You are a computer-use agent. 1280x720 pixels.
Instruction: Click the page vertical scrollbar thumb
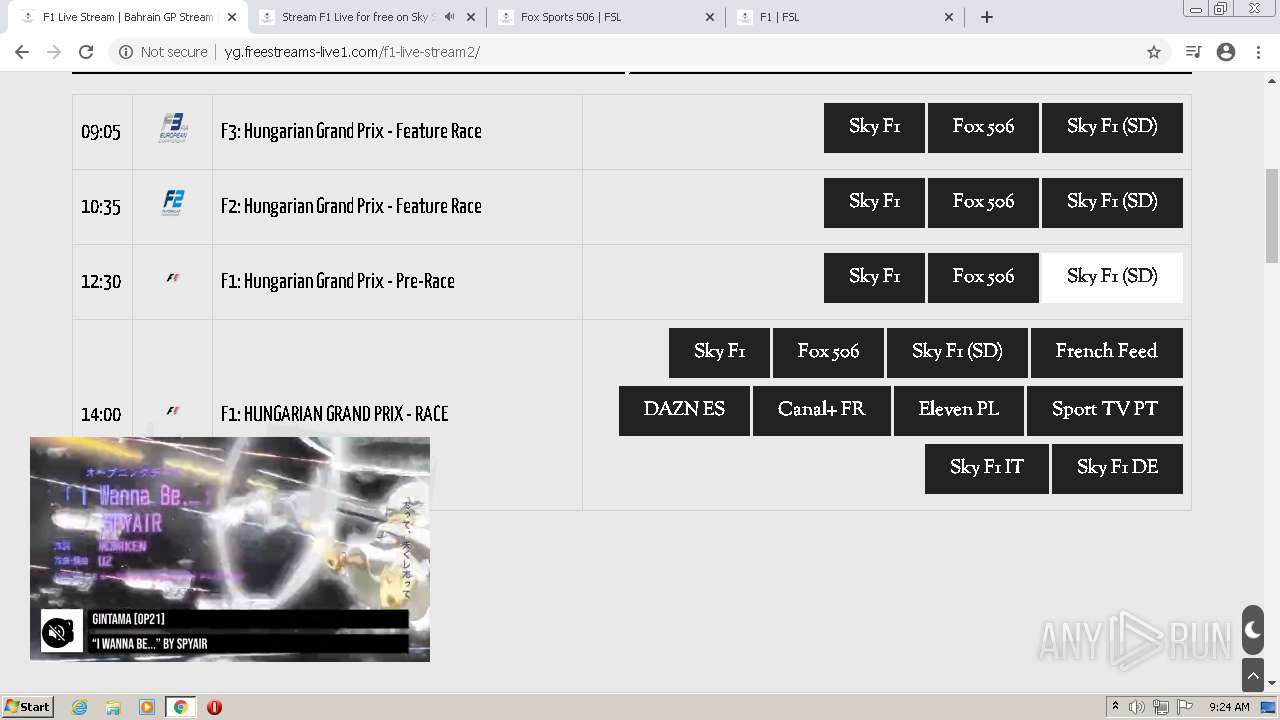click(1272, 215)
